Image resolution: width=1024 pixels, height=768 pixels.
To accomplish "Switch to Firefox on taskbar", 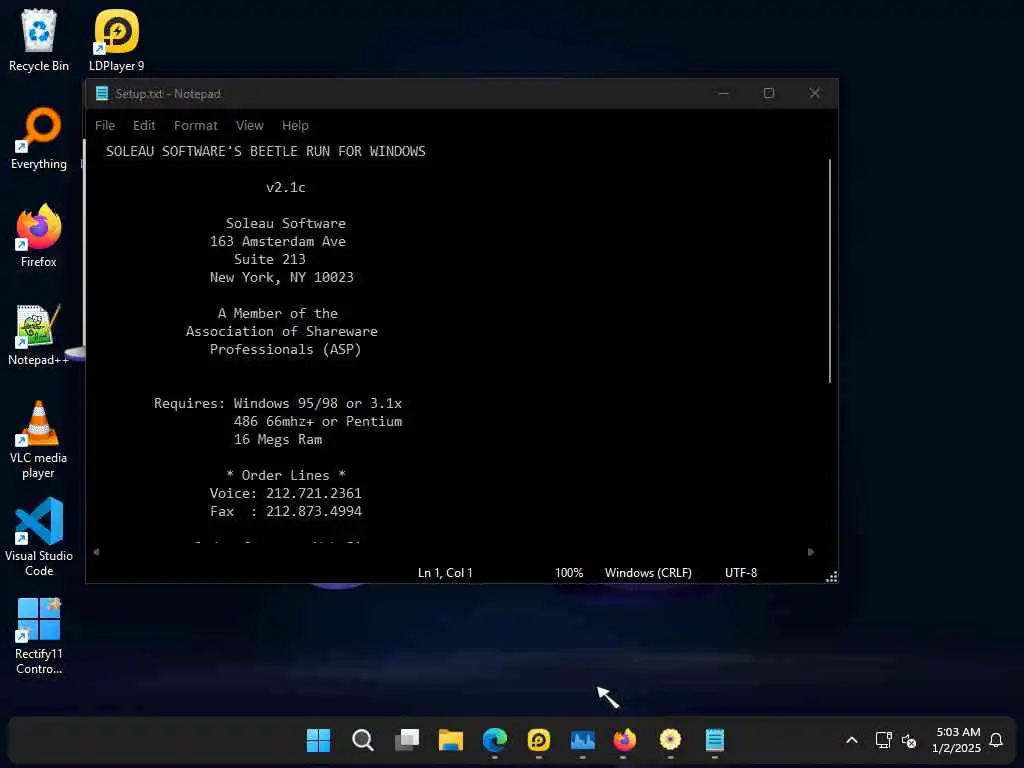I will (x=625, y=740).
